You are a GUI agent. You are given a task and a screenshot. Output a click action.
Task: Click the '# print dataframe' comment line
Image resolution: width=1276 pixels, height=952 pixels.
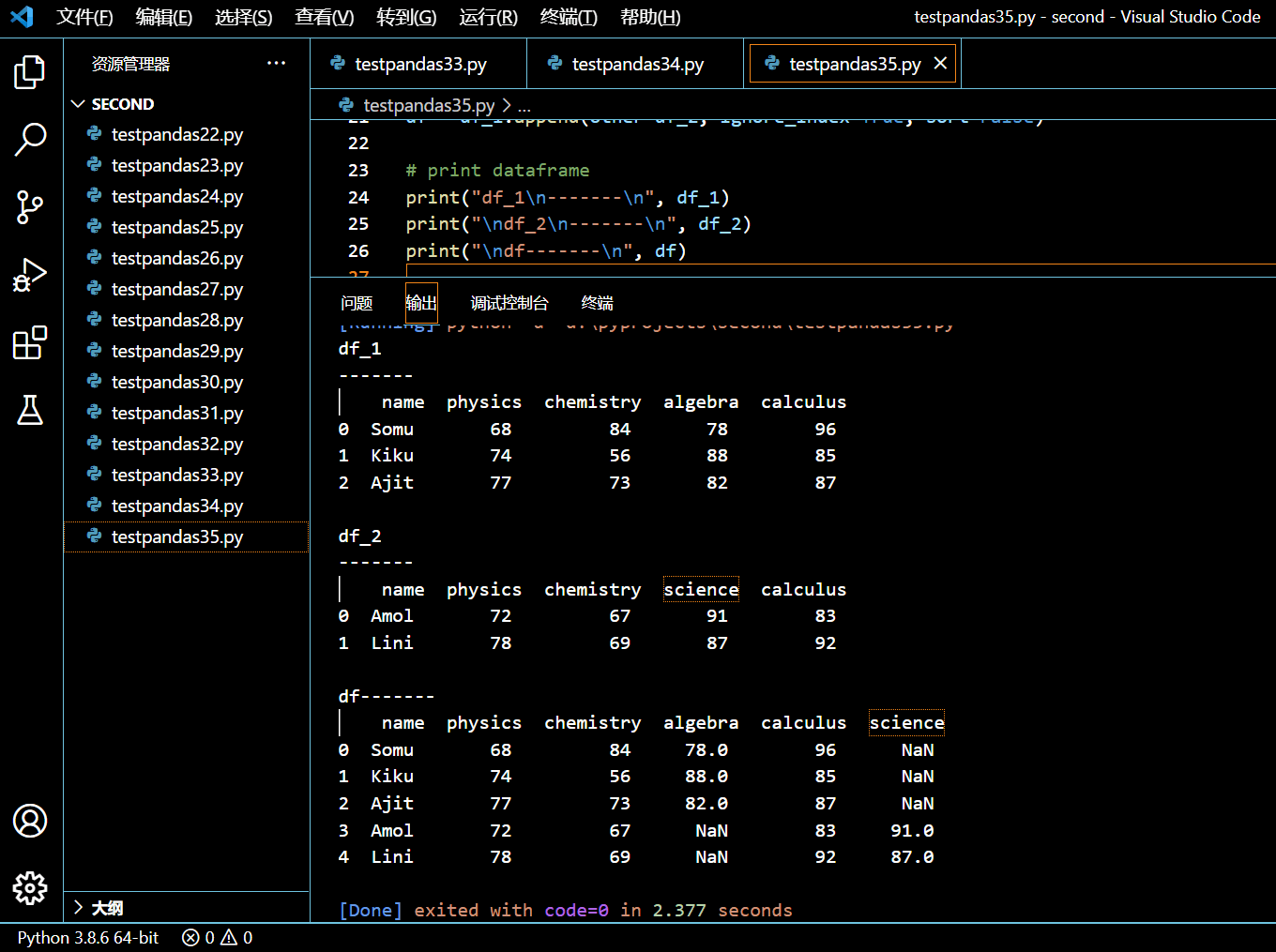497,170
